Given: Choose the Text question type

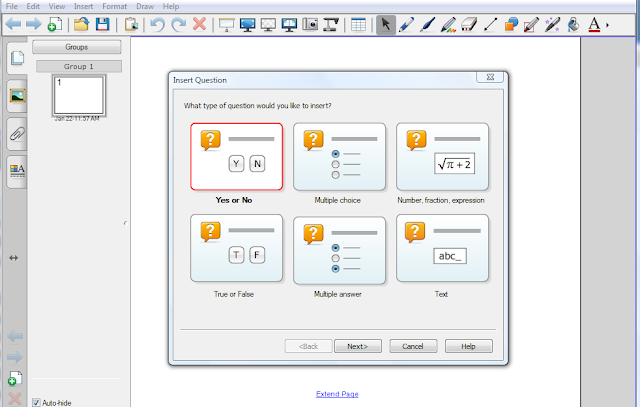Looking at the screenshot, I should point(442,248).
